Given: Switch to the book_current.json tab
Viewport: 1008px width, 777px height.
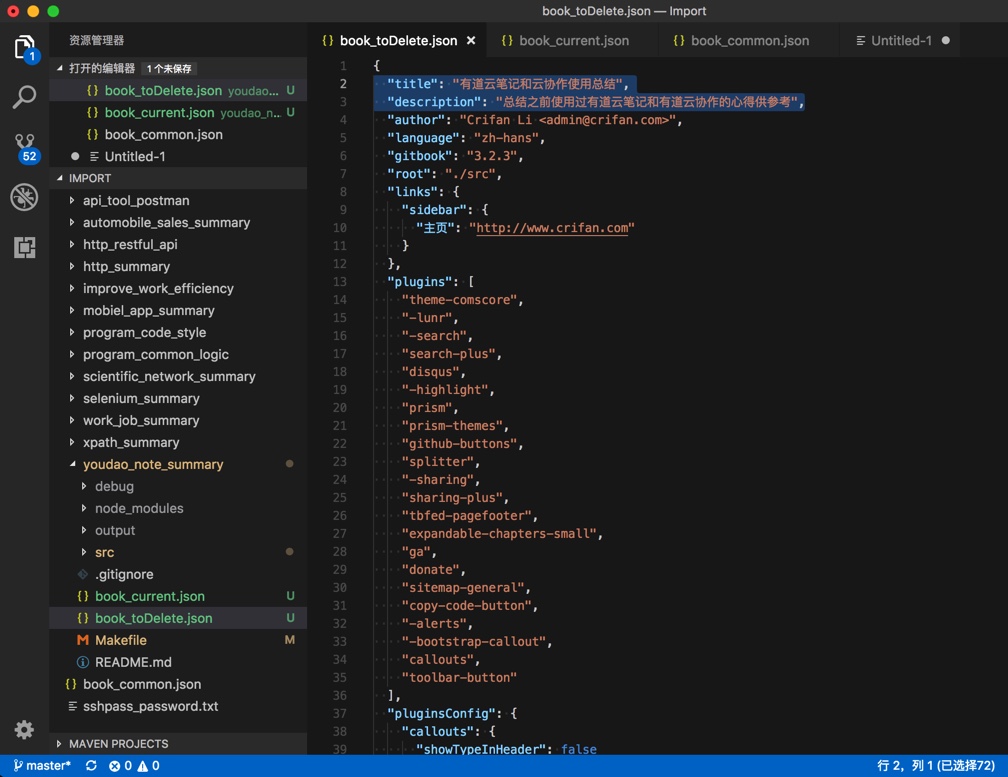Looking at the screenshot, I should pos(573,41).
